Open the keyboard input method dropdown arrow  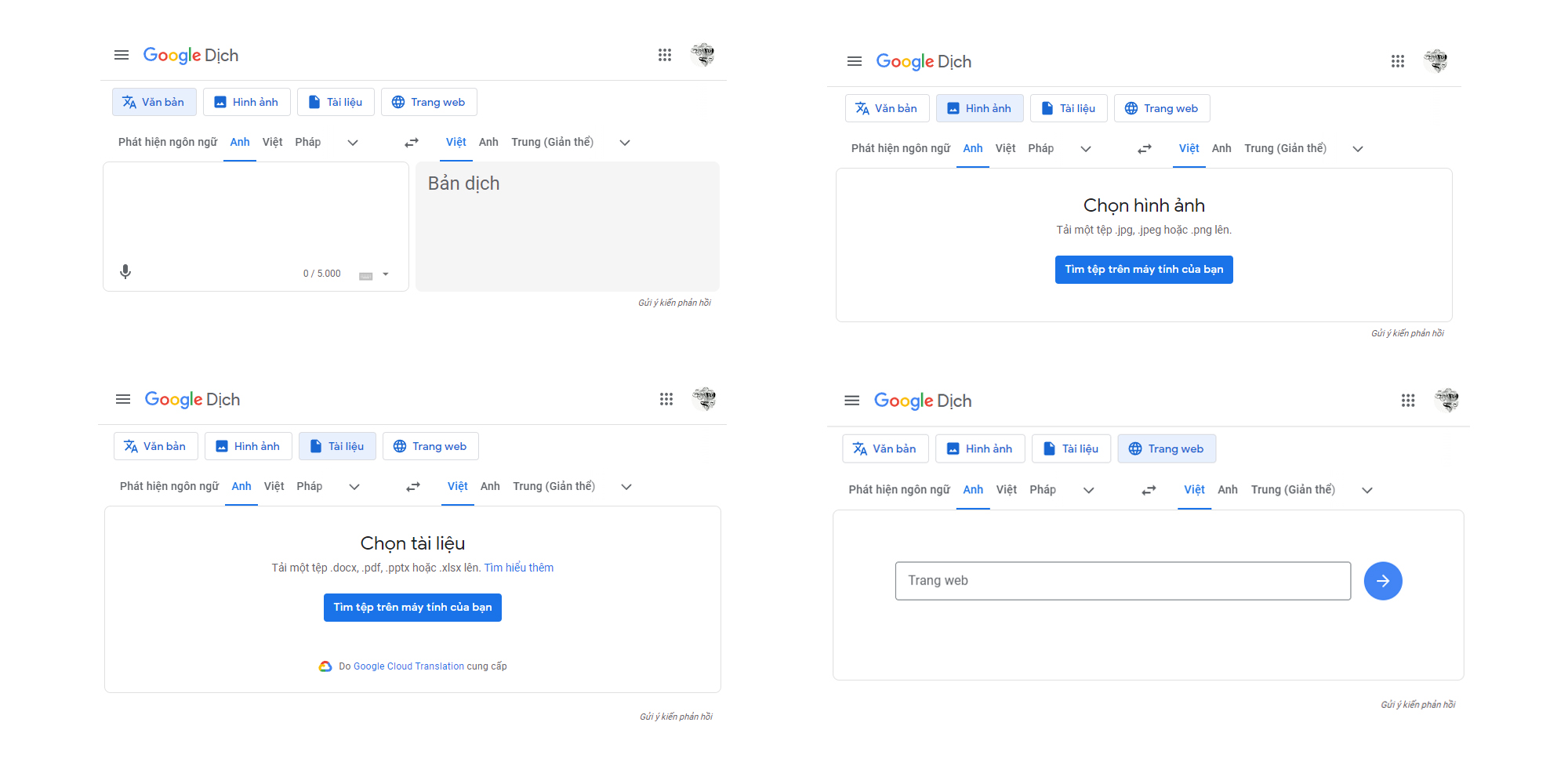(x=386, y=274)
